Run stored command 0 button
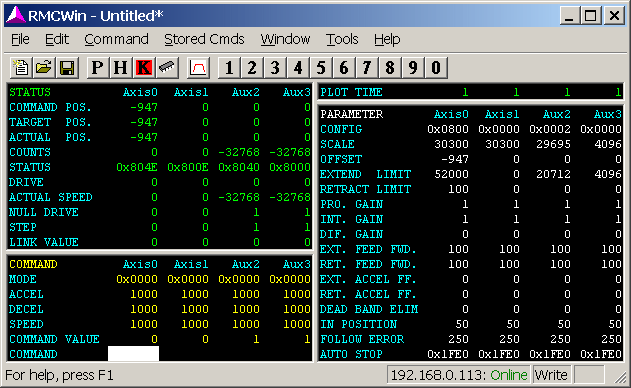 tap(436, 67)
